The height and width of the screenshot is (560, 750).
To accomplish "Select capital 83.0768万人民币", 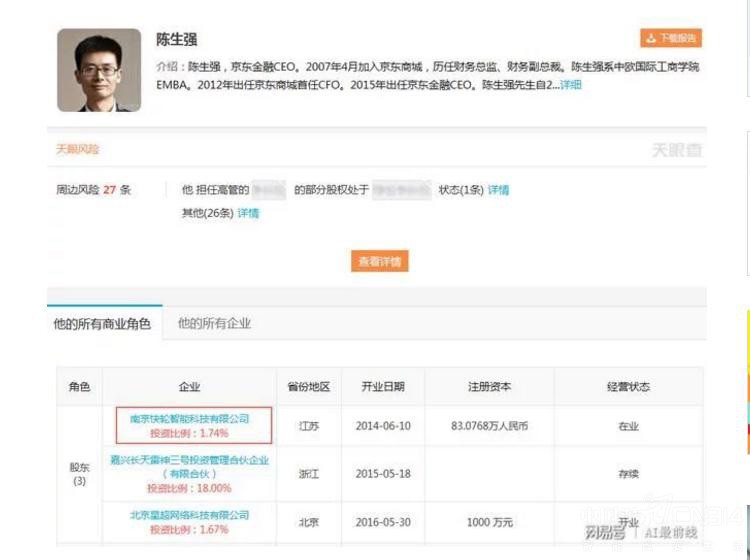I will pos(489,426).
